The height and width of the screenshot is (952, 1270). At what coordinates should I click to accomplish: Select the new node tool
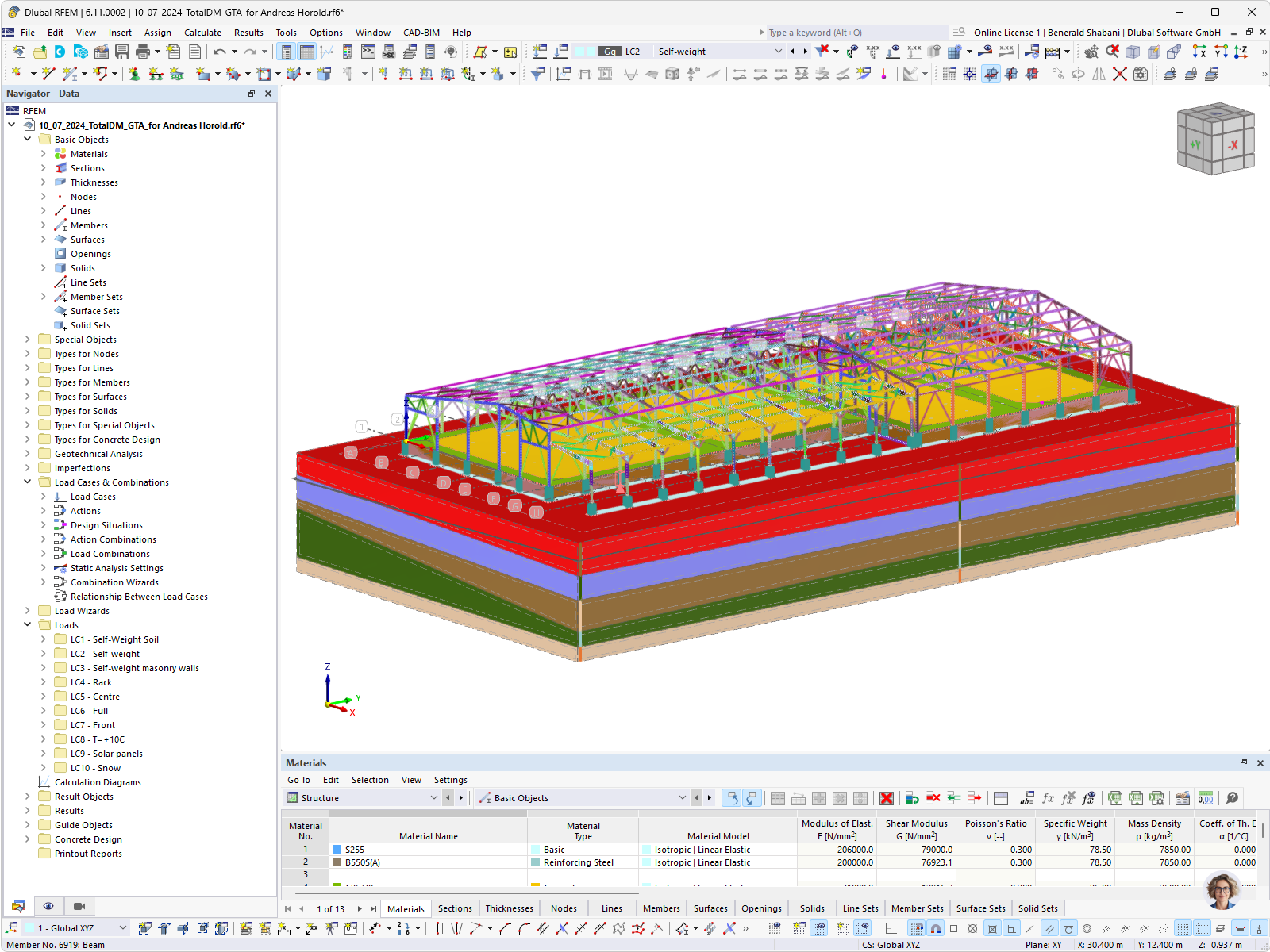coord(16,74)
